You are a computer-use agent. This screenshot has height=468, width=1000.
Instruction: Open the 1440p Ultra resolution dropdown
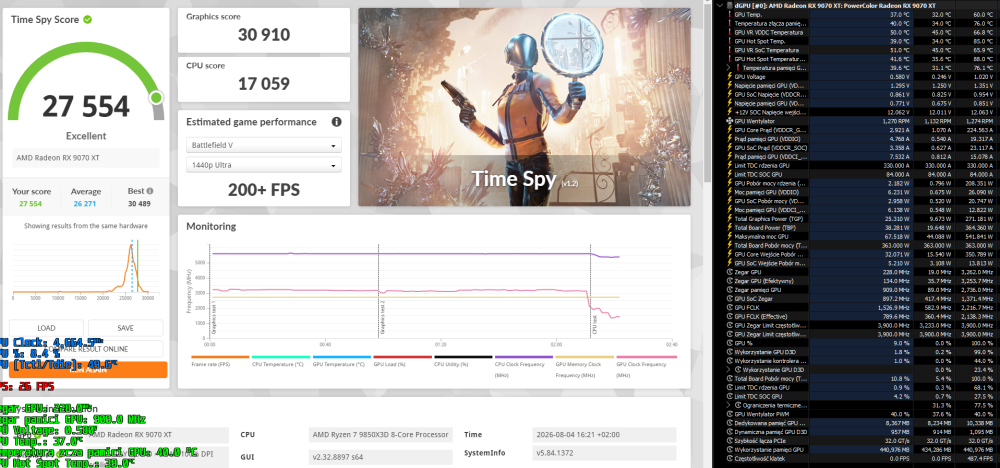click(264, 165)
